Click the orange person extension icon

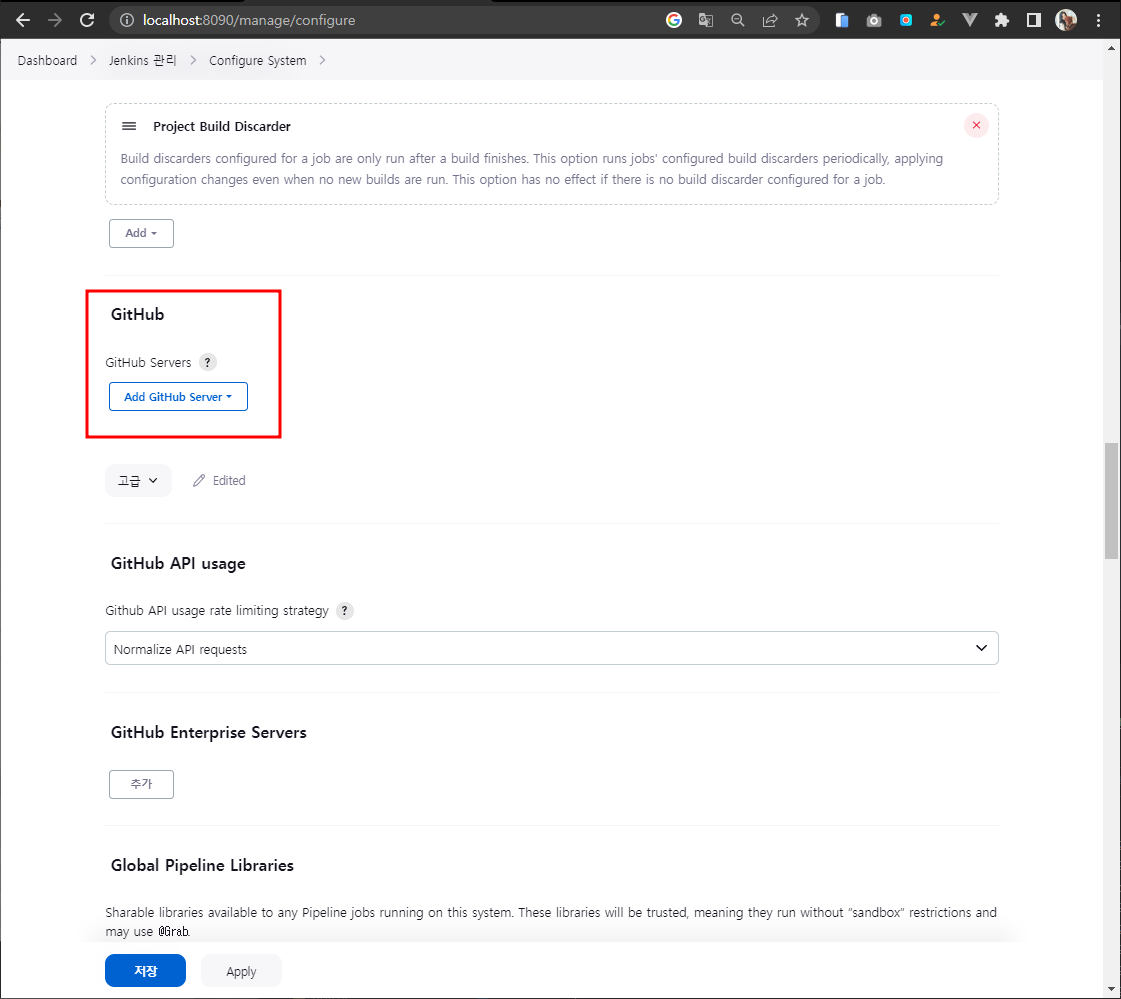click(x=937, y=20)
